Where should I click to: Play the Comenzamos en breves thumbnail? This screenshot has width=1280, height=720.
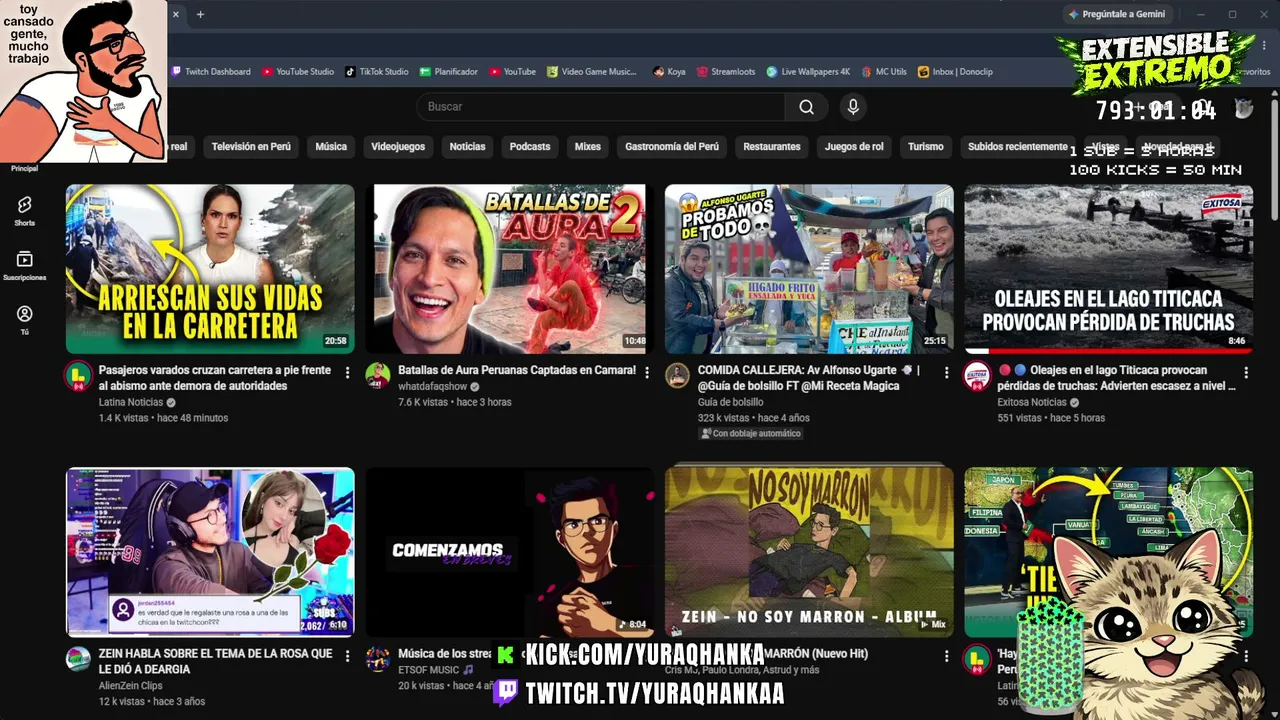click(x=510, y=552)
